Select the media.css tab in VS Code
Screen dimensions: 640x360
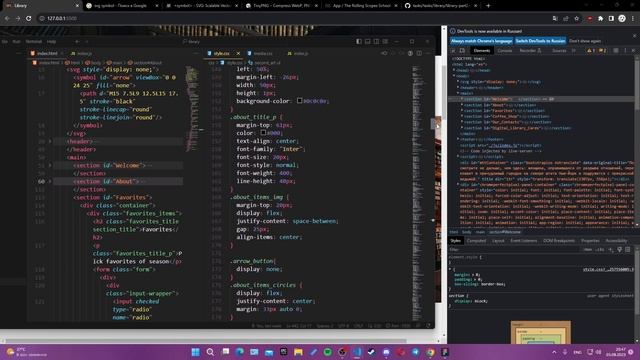point(263,53)
